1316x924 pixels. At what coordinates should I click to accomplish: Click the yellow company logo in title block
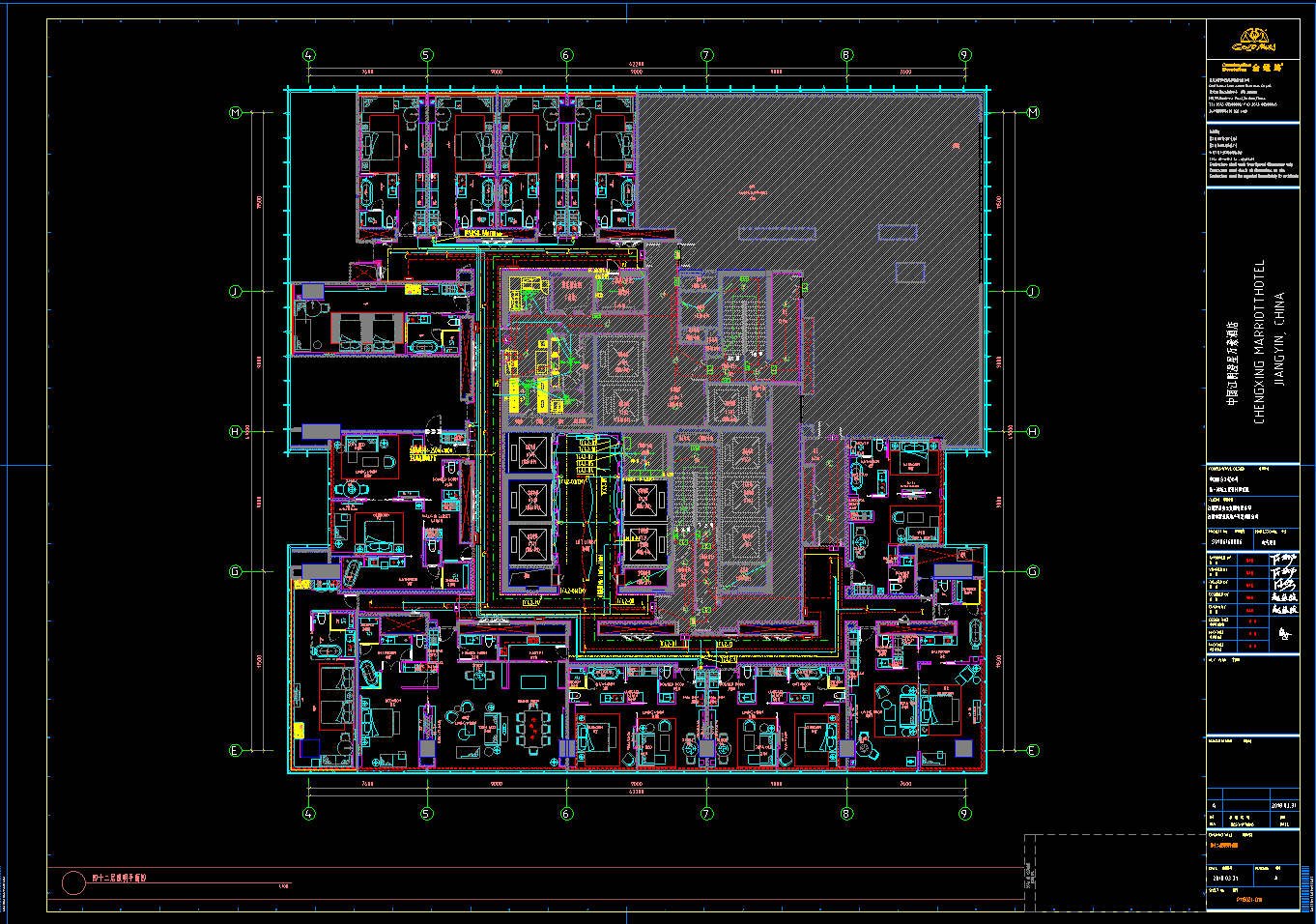pyautogui.click(x=1253, y=41)
